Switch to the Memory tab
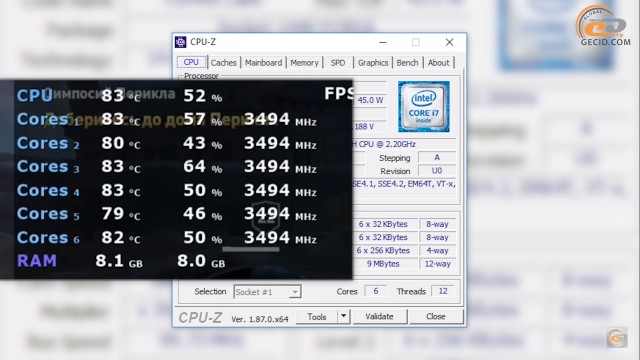The height and width of the screenshot is (360, 640). tap(304, 63)
